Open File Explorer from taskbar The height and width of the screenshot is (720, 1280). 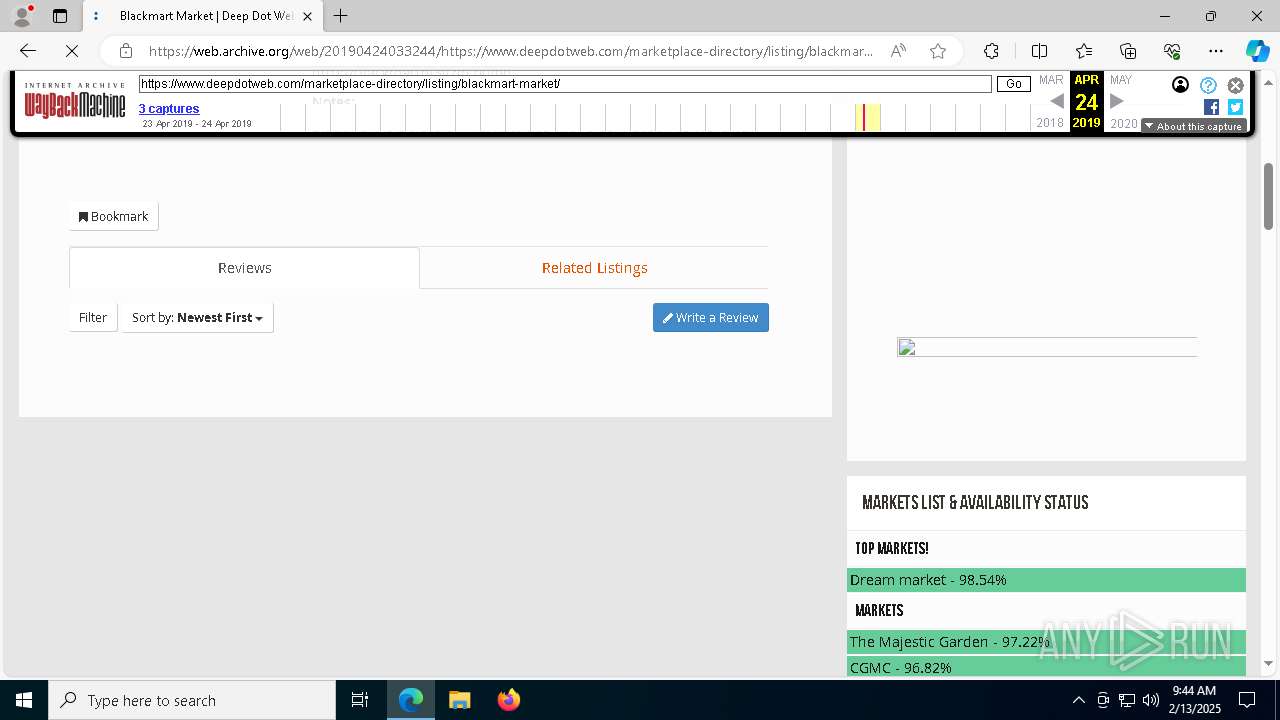click(x=459, y=700)
